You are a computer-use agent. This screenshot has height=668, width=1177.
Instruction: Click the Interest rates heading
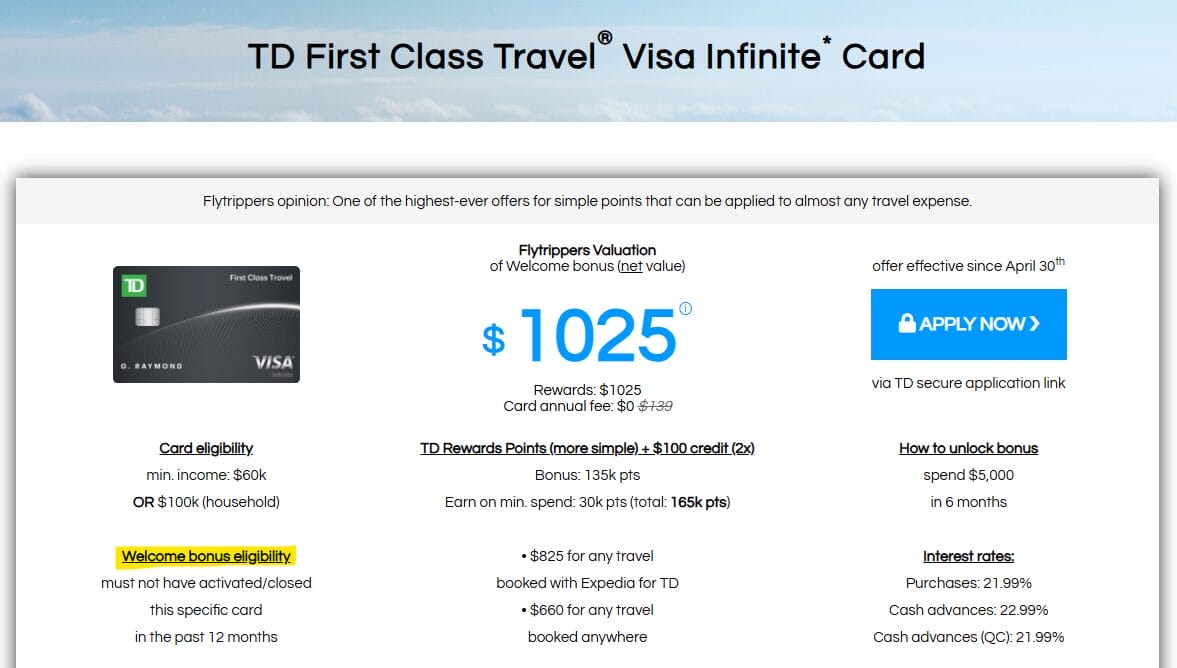(968, 556)
